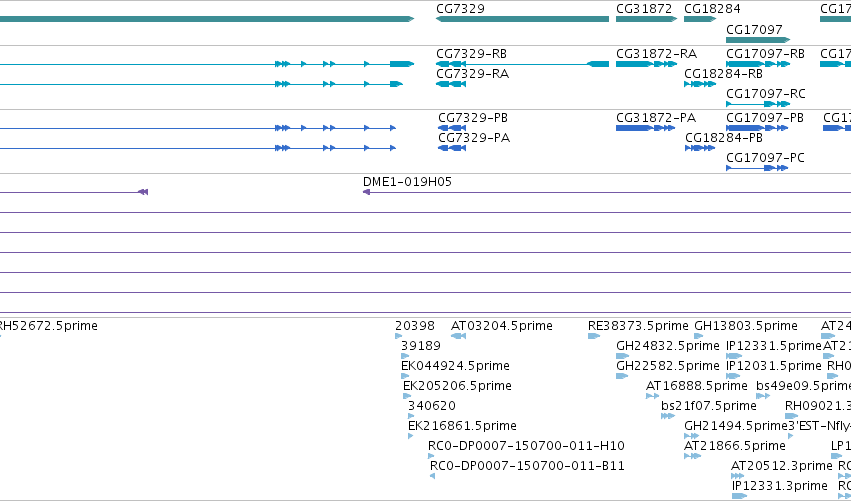The width and height of the screenshot is (851, 501).
Task: Select EST label AT20512.3prime
Action: tap(782, 466)
